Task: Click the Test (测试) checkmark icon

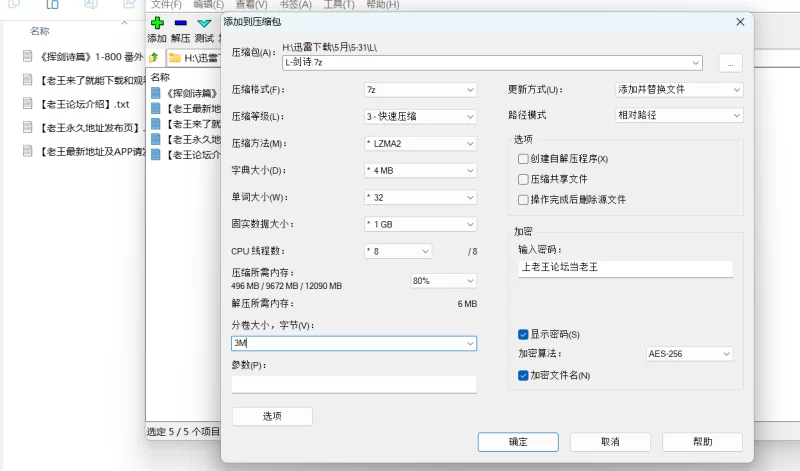Action: [204, 22]
